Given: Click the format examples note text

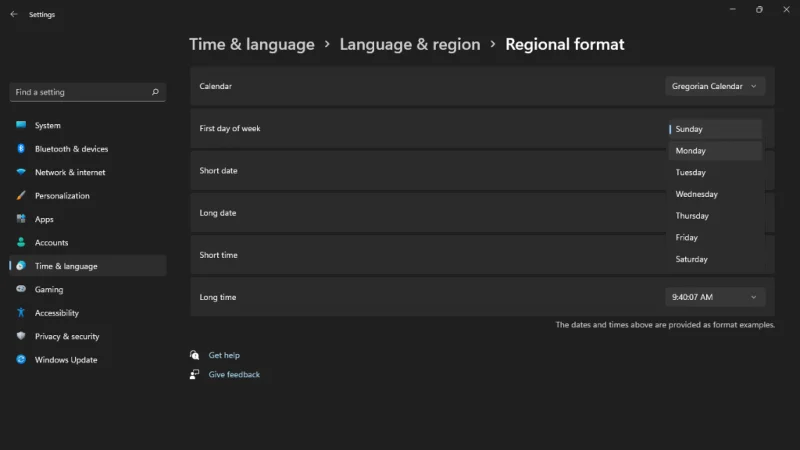Looking at the screenshot, I should (665, 324).
